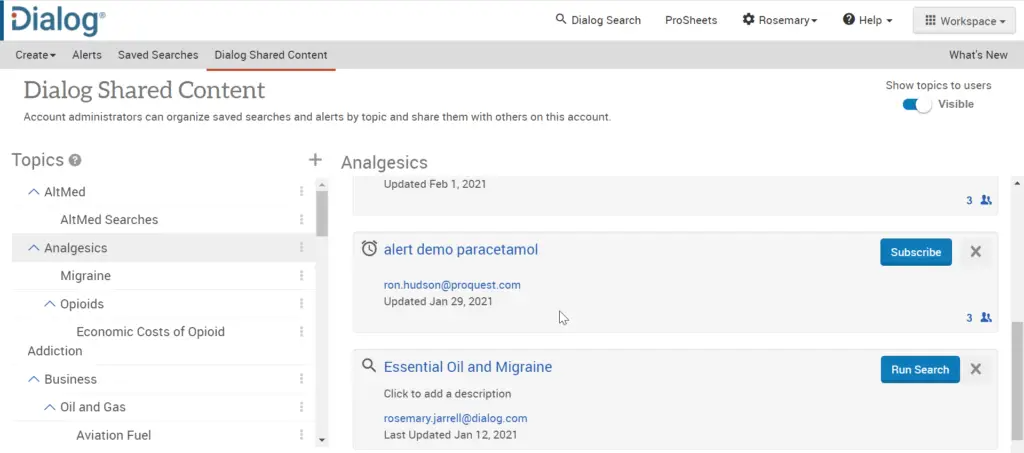
Task: Open options for Economic Costs of Opioid Addiction
Action: tap(301, 332)
